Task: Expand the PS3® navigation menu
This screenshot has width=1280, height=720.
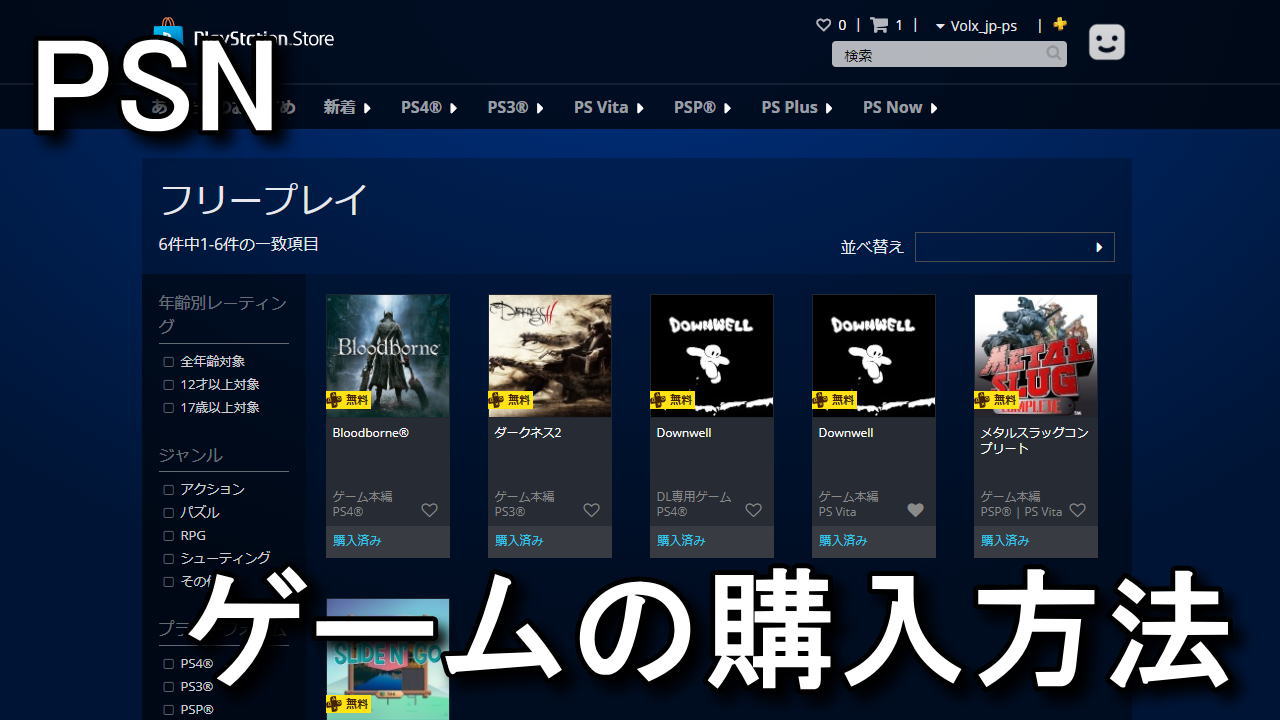Action: [x=515, y=107]
